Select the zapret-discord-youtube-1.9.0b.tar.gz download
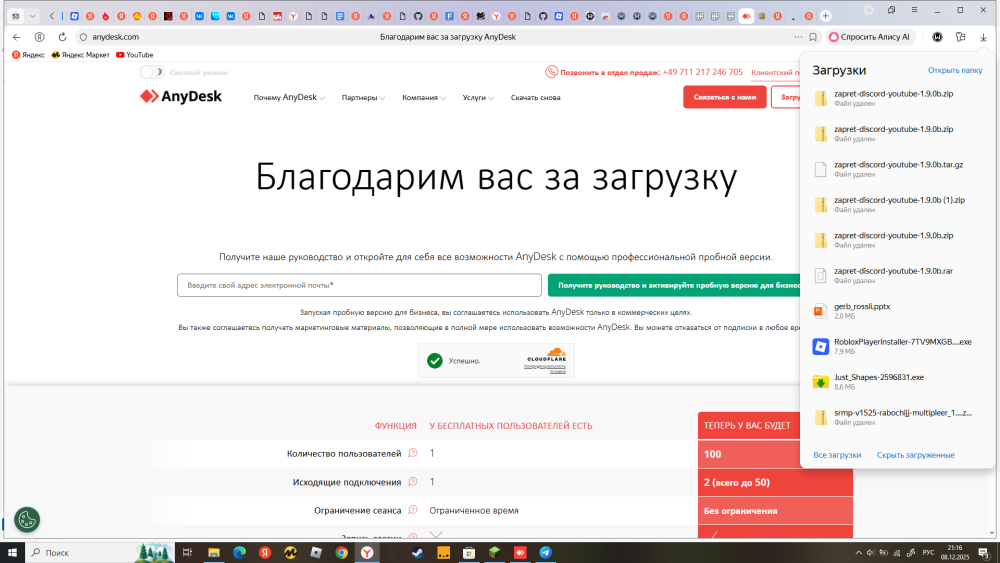1000x563 pixels. (897, 169)
